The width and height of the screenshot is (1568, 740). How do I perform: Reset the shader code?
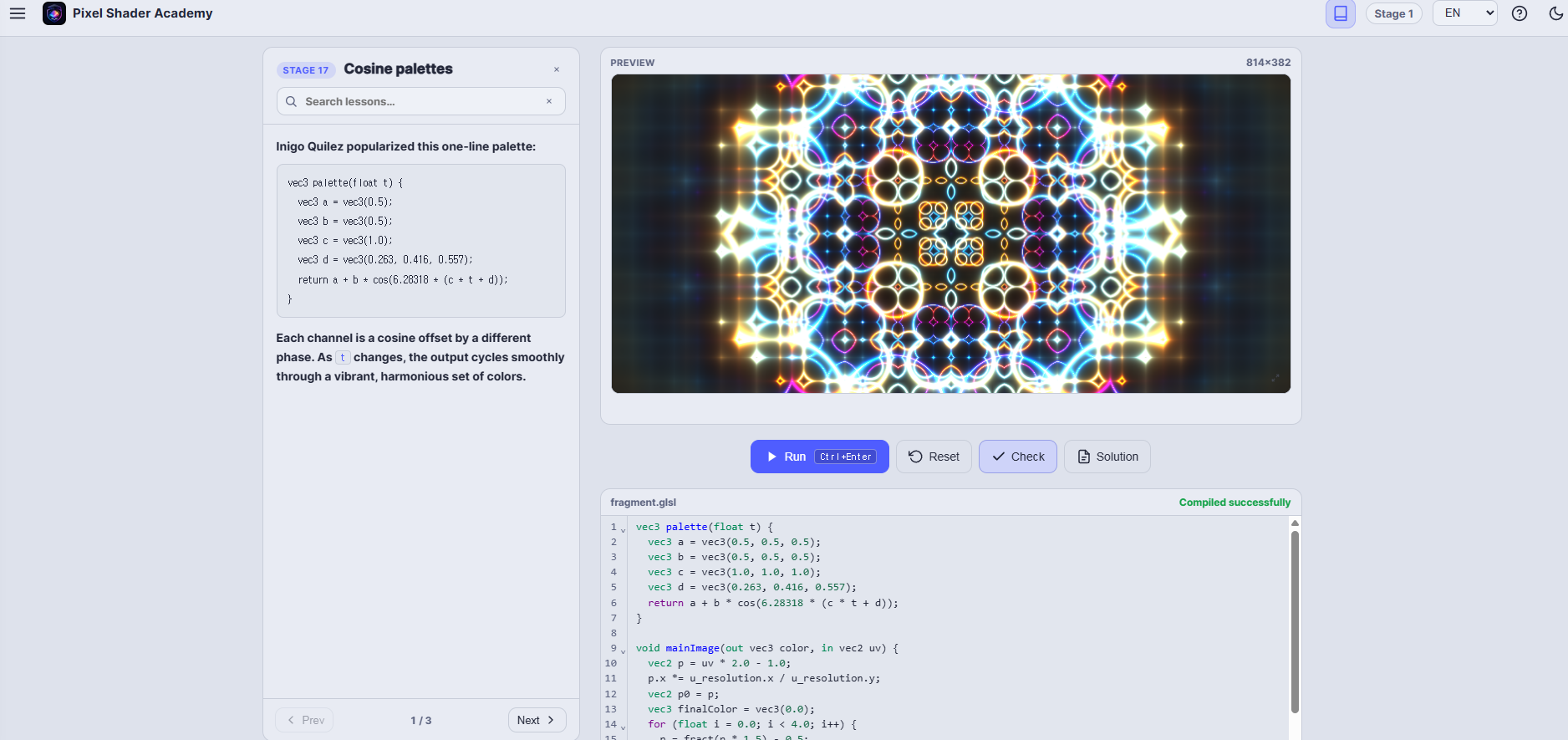tap(934, 457)
